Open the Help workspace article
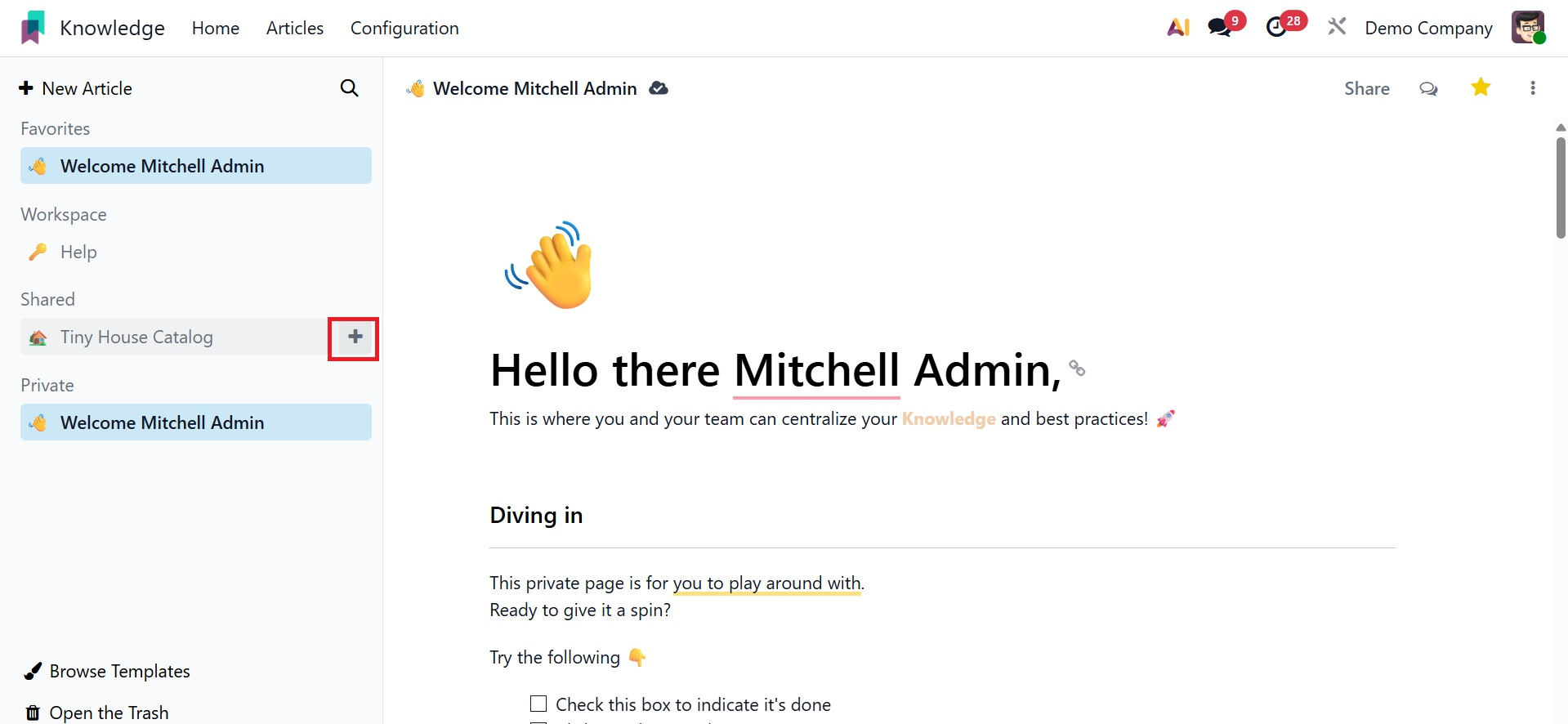The height and width of the screenshot is (724, 1568). point(78,253)
